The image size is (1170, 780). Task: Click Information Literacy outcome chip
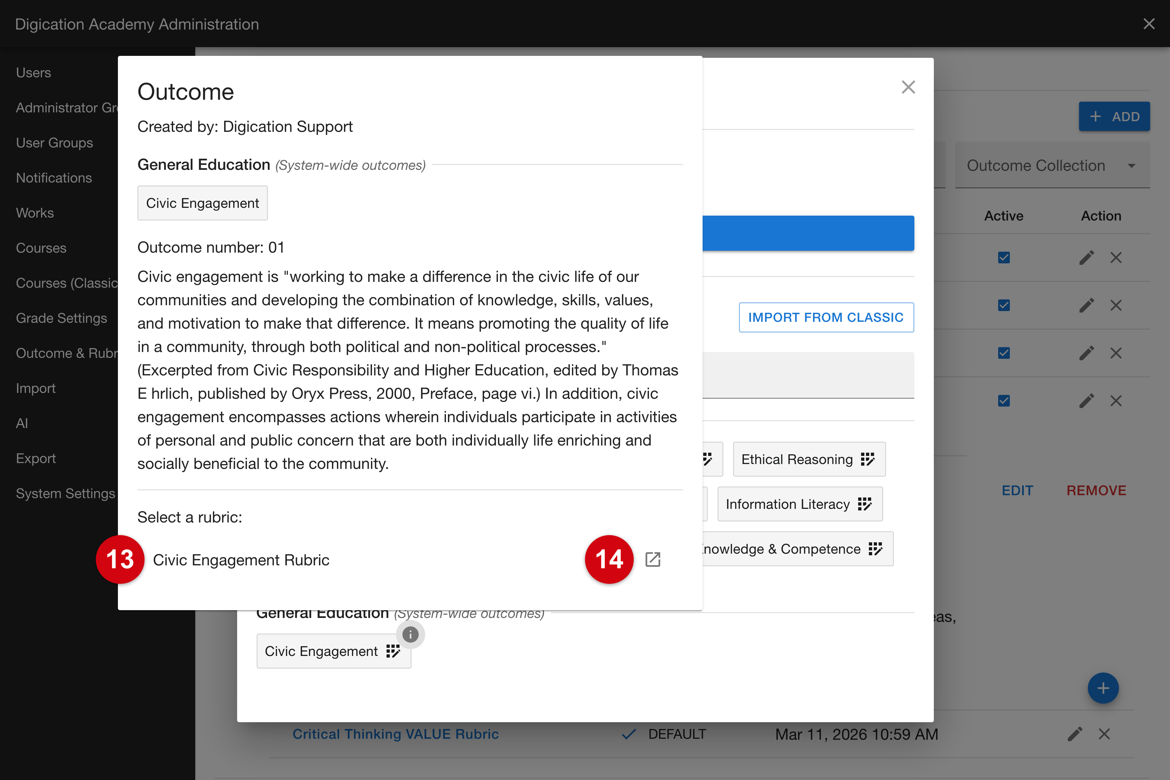800,505
